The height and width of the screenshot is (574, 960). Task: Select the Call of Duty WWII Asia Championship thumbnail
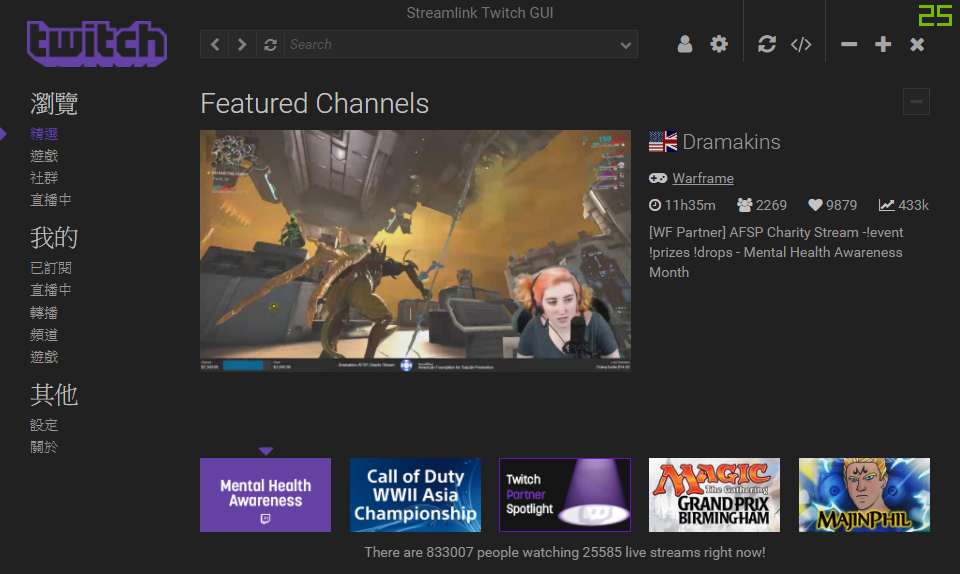pyautogui.click(x=415, y=495)
